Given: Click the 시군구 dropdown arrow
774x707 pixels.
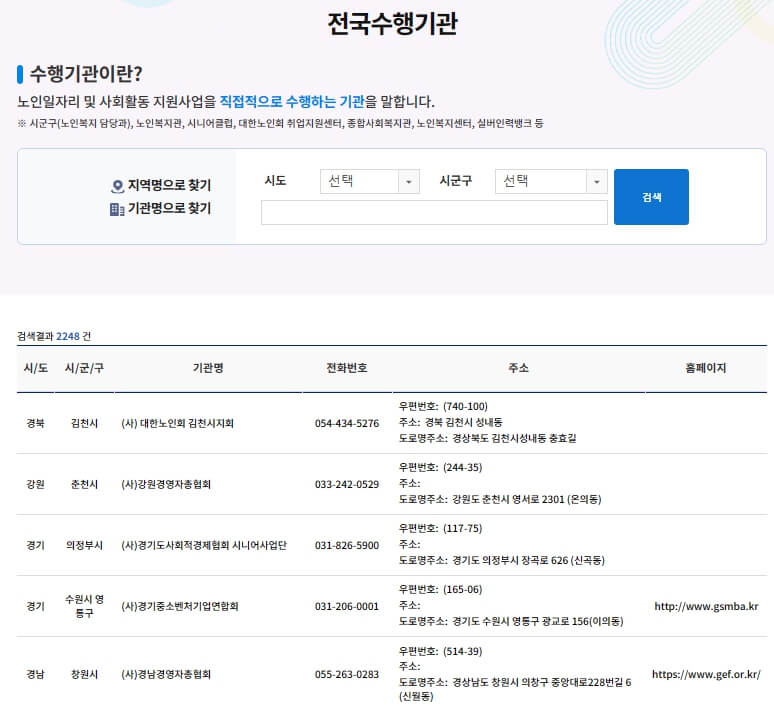Looking at the screenshot, I should (596, 182).
